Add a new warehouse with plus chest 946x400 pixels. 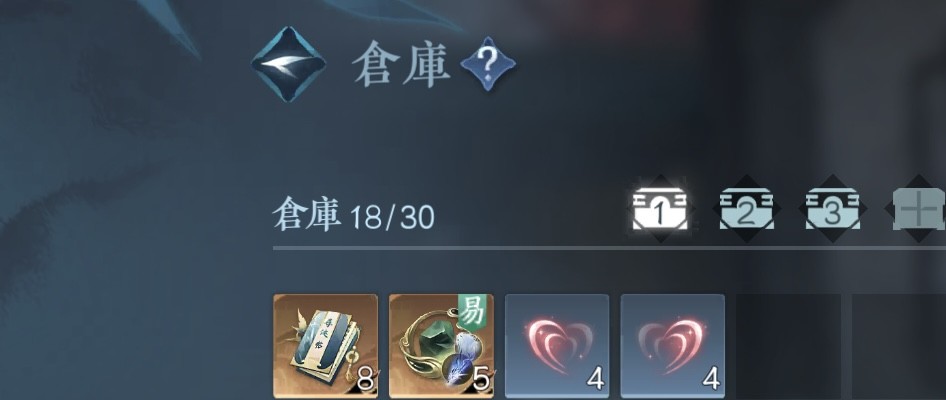[x=919, y=209]
